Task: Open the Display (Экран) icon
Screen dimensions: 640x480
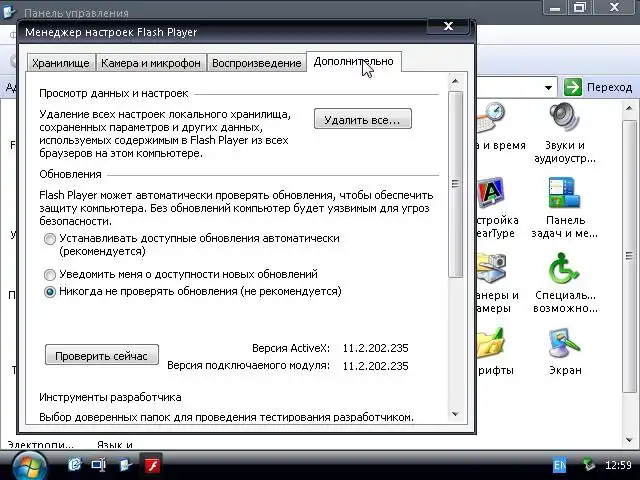Action: [565, 344]
